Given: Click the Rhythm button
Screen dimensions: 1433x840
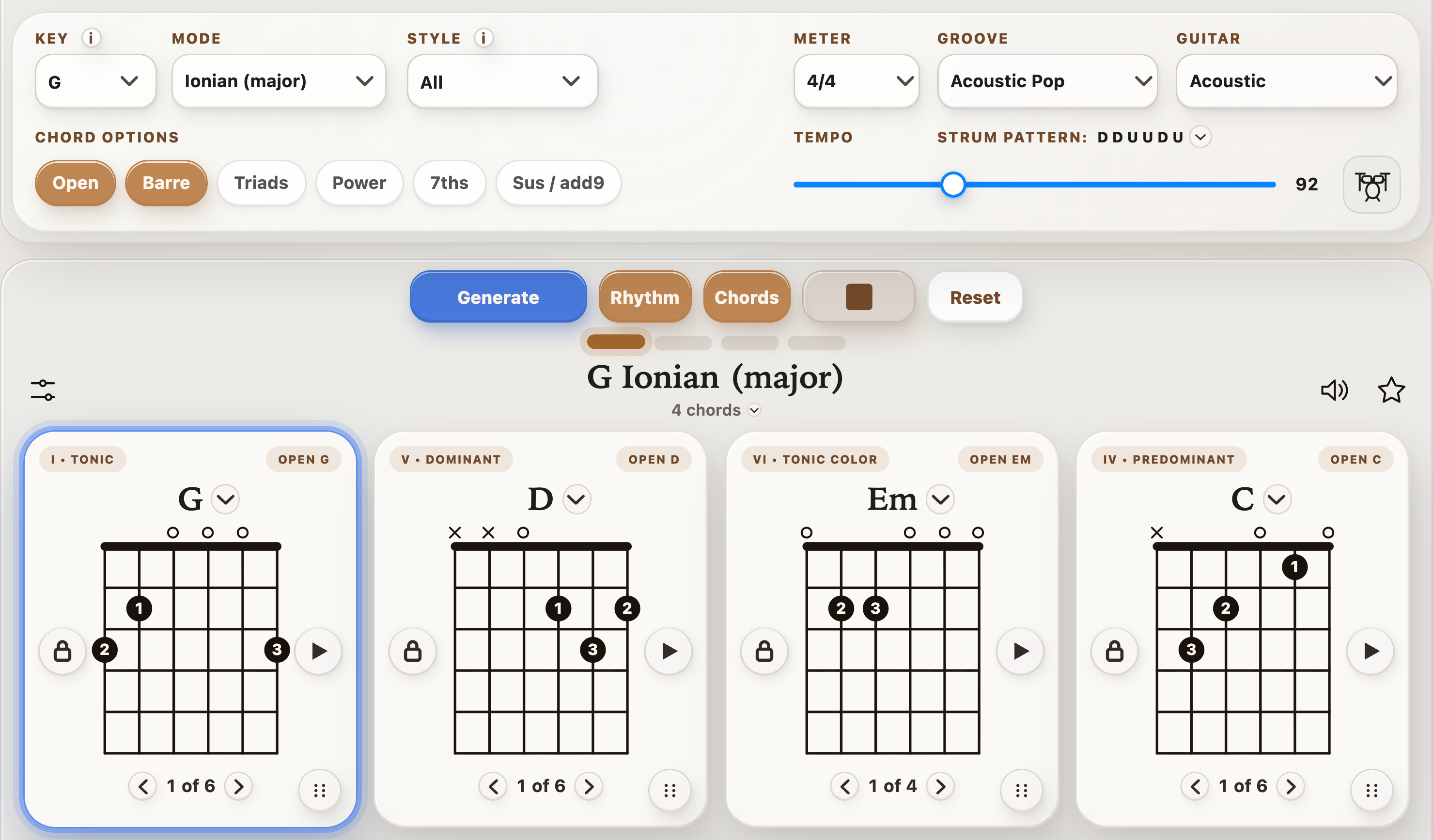Looking at the screenshot, I should point(645,297).
